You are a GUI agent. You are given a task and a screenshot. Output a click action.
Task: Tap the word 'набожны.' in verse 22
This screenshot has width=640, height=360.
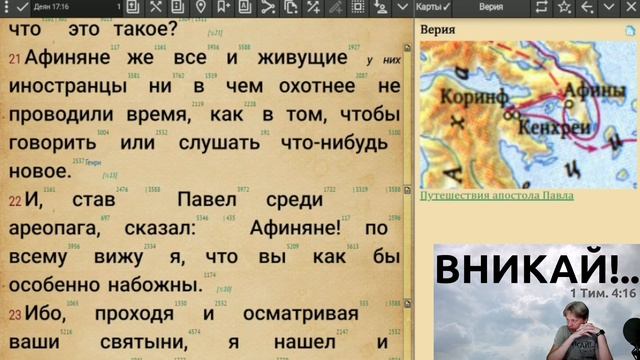click(156, 285)
